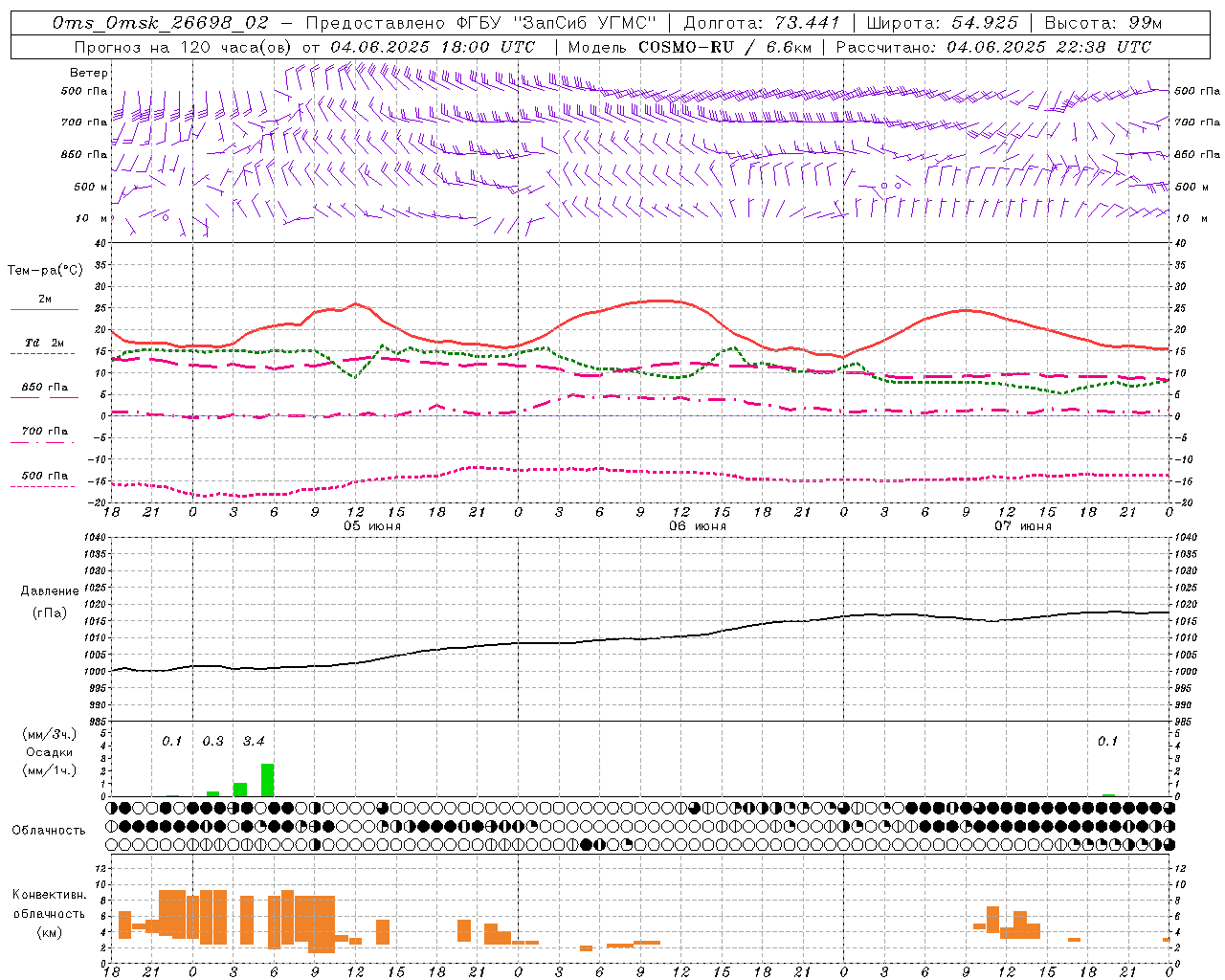Screen dimensions: 1225x980
Task: Click the Осадки precipitation label
Action: coord(50,752)
